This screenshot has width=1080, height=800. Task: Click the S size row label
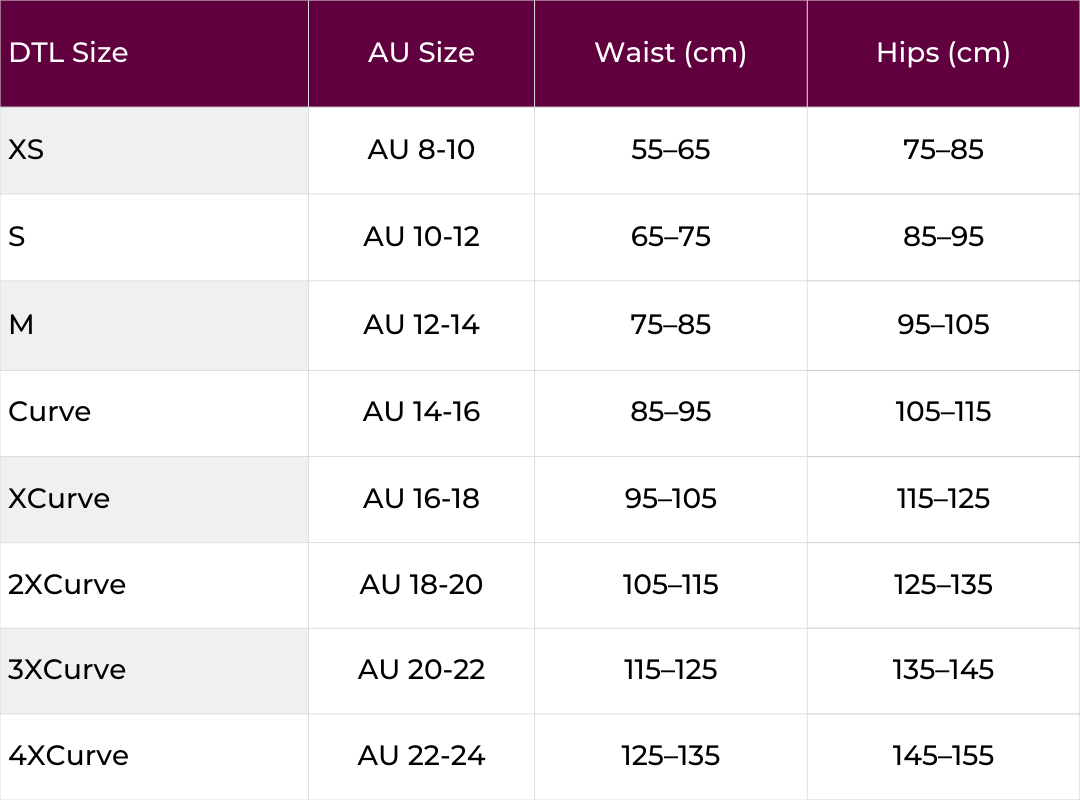pos(17,237)
